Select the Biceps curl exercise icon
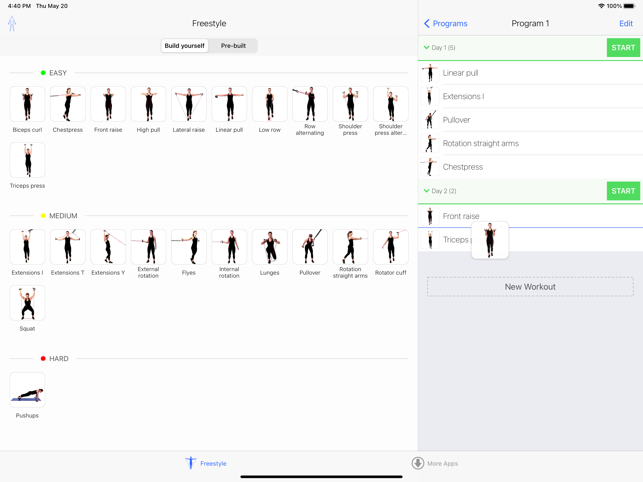 click(x=27, y=105)
